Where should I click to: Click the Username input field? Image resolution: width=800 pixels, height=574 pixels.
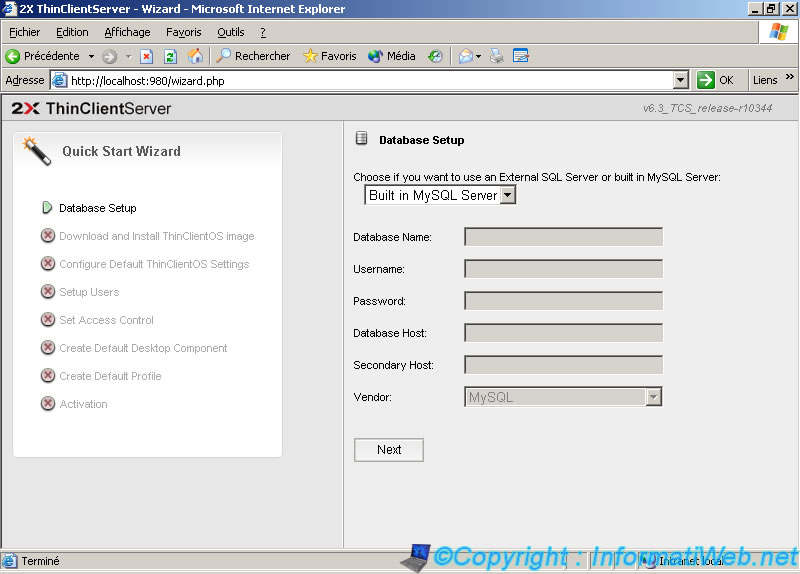(563, 269)
